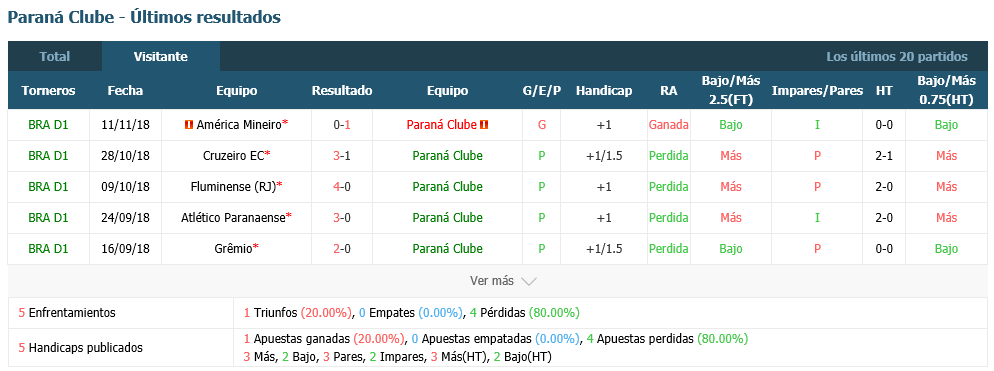Image resolution: width=994 pixels, height=371 pixels.
Task: Click Los últimos 20 partidos label
Action: [x=896, y=56]
